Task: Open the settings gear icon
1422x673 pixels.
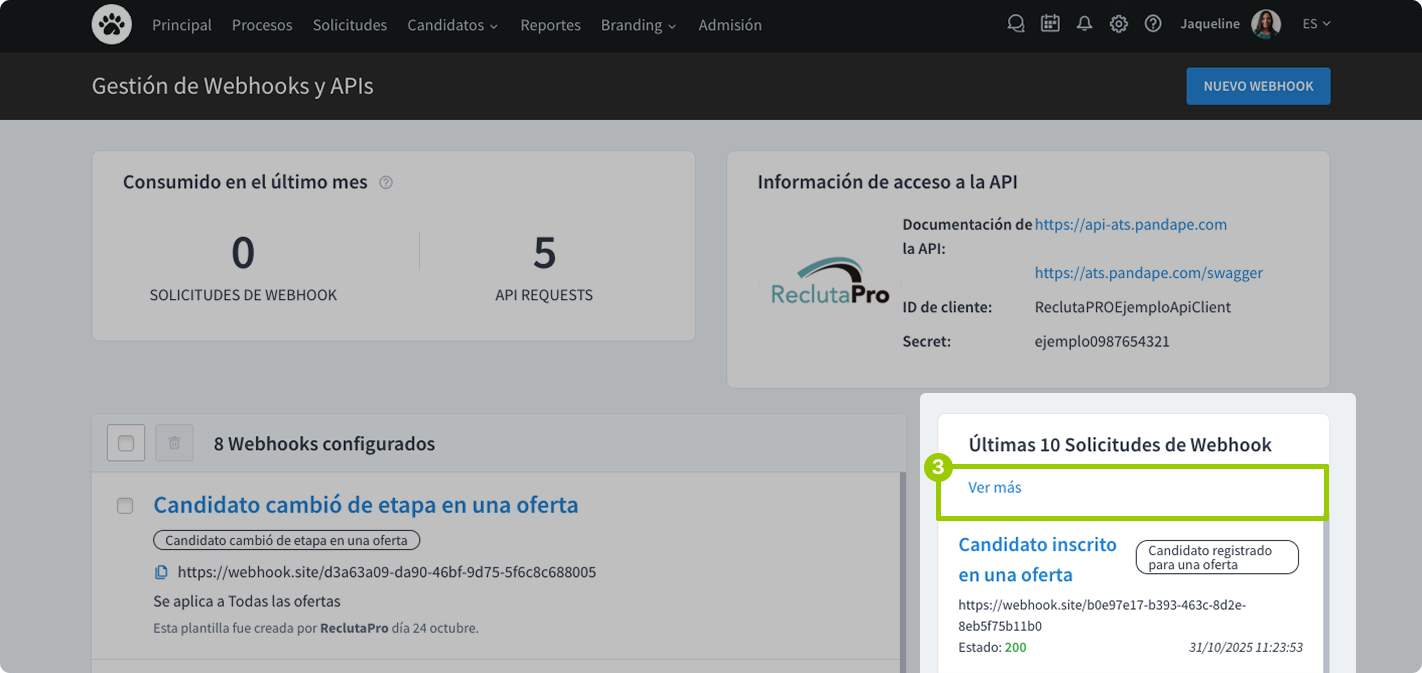Action: 1118,23
